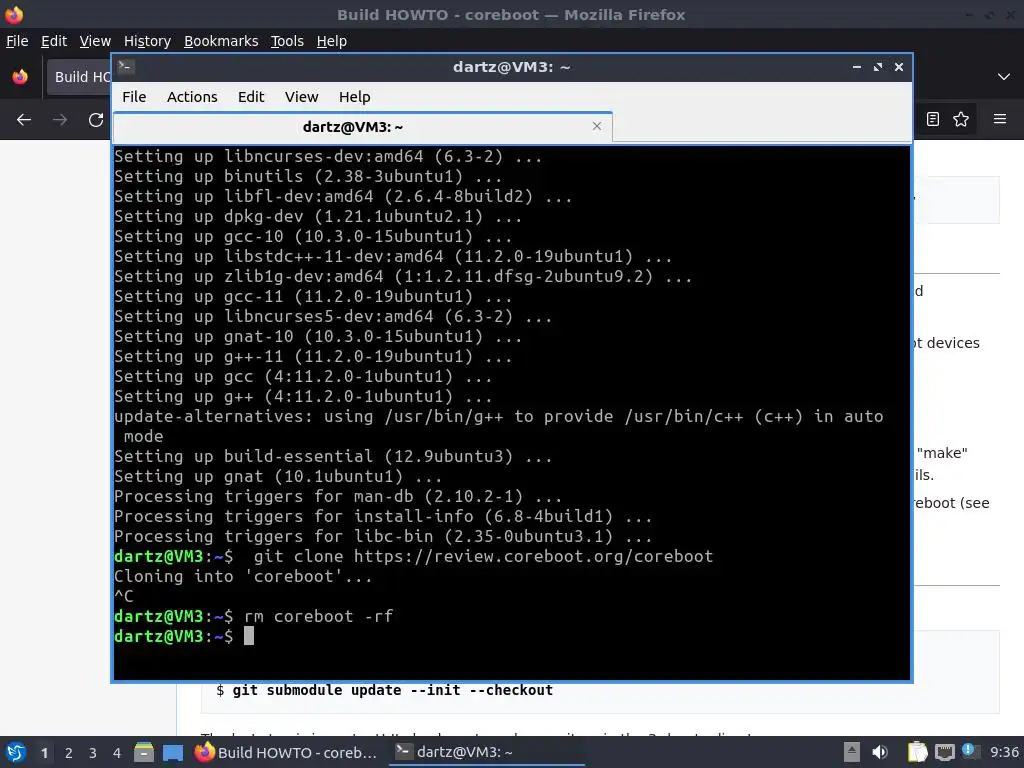Click the show desktop taskbar icon
This screenshot has width=1024, height=768.
click(173, 752)
